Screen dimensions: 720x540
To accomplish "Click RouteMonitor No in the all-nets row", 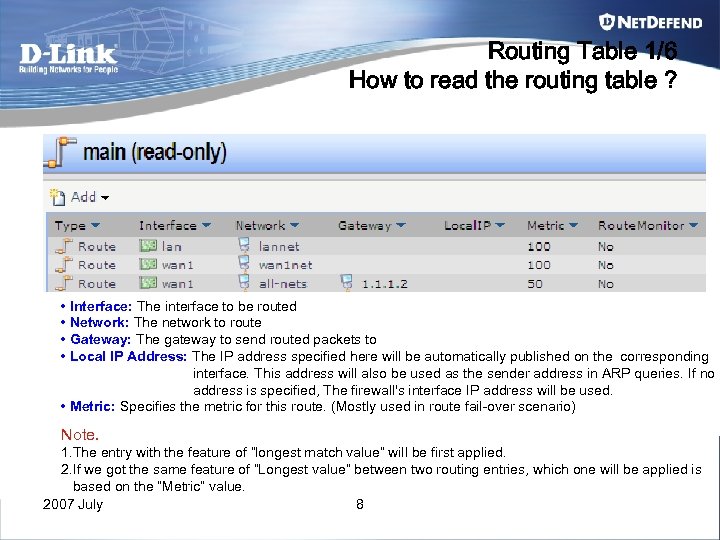I will tap(606, 284).
